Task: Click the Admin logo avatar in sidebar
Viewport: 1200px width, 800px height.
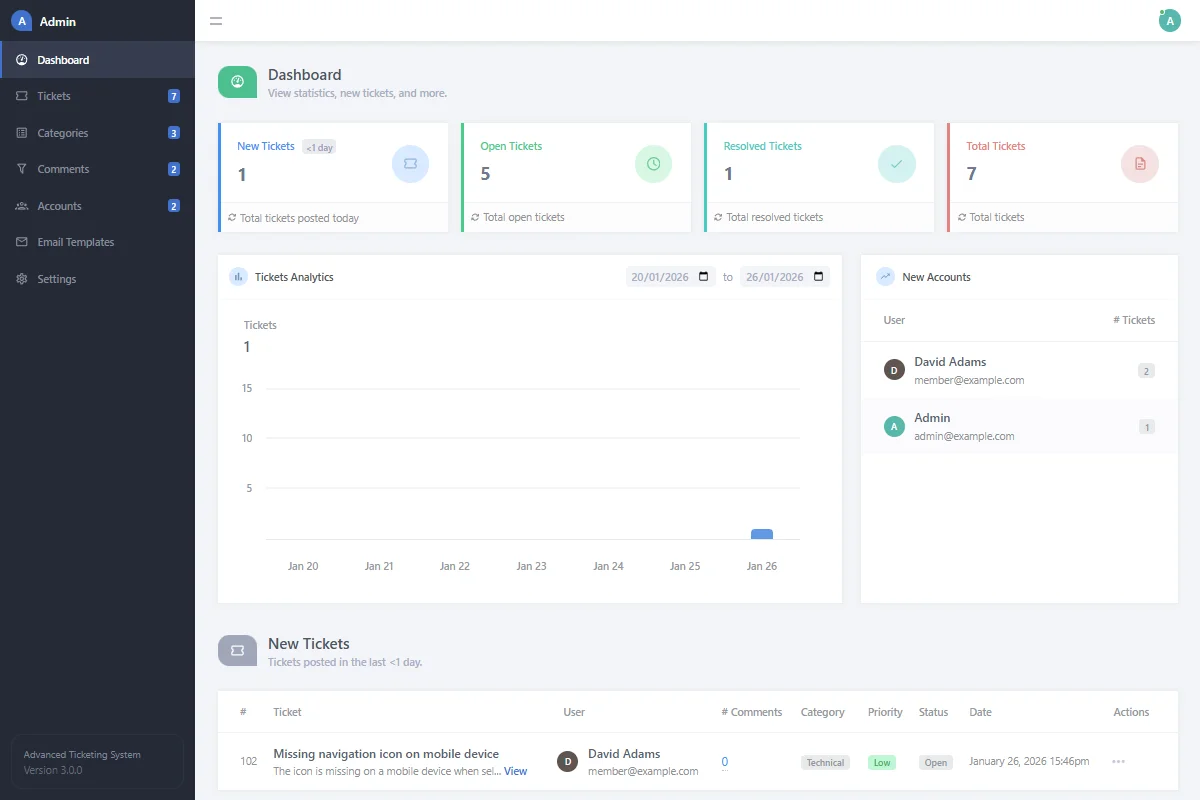Action: 21,21
